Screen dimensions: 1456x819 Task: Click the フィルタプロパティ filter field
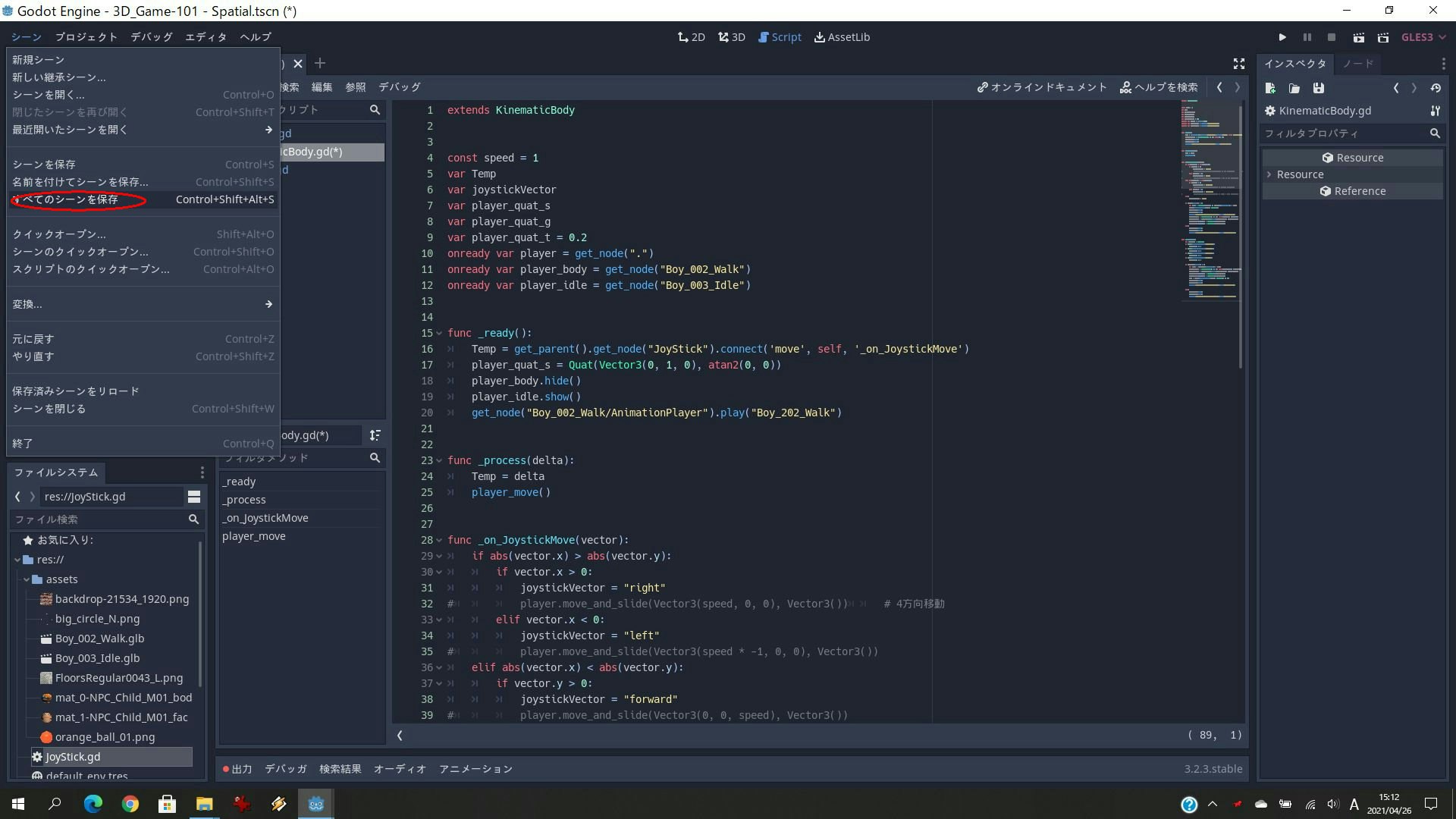click(x=1344, y=133)
